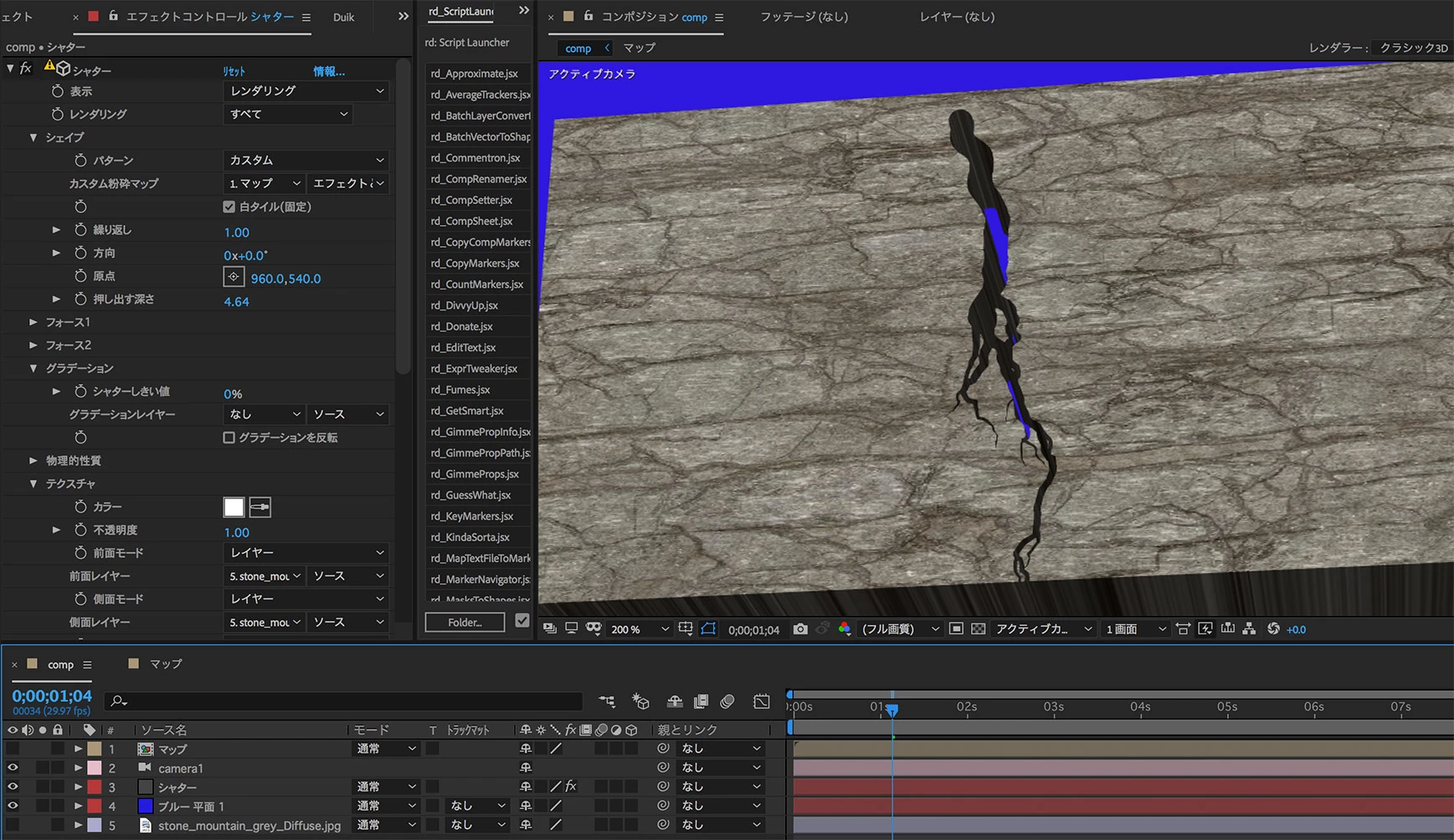Toggle mask and shape path visibility
Screen dimensions: 1454x840
pos(708,629)
